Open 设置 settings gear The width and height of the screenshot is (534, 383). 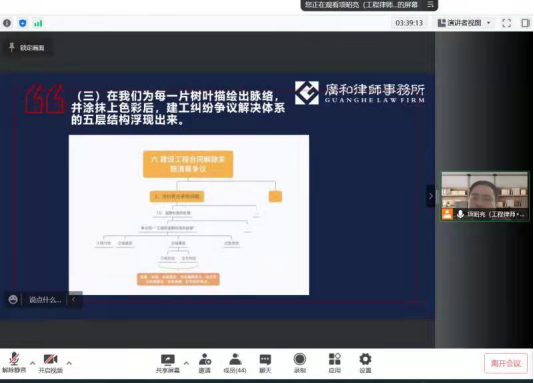365,363
